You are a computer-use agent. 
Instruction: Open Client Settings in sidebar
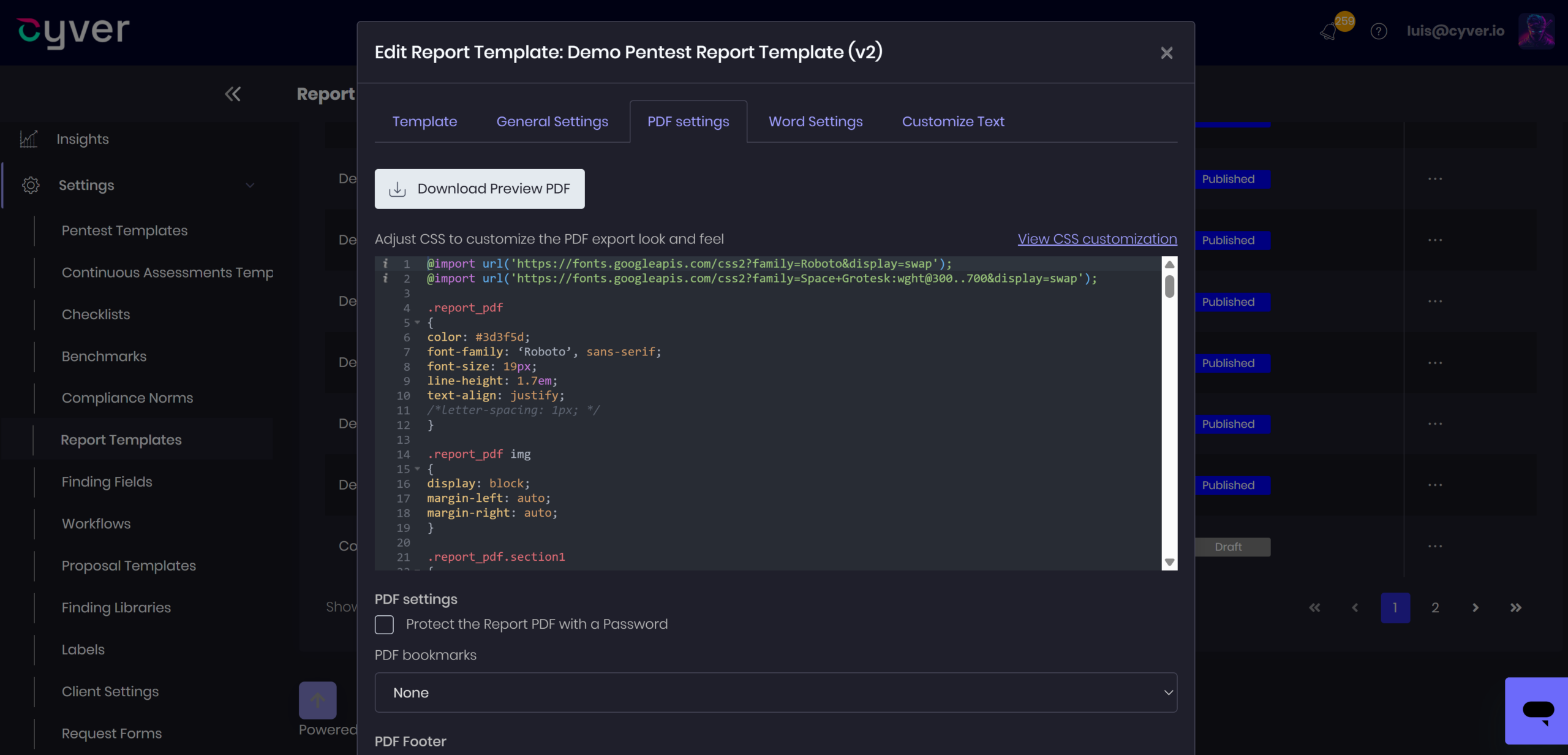[x=110, y=691]
